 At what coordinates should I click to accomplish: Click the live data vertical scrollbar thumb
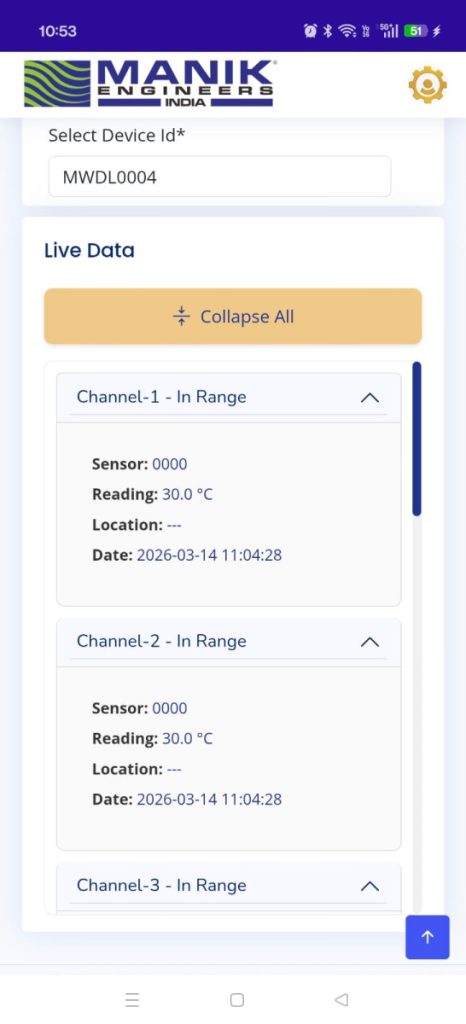tap(417, 439)
